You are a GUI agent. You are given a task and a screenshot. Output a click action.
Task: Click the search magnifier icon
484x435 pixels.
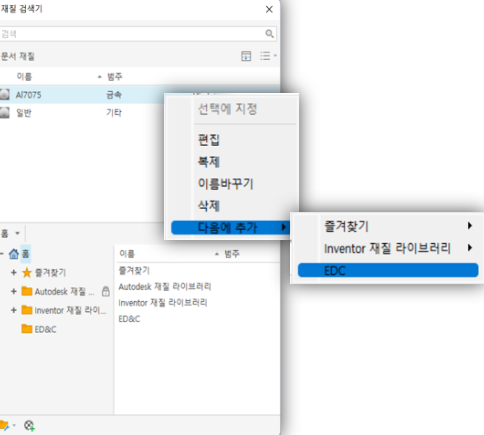pyautogui.click(x=269, y=33)
